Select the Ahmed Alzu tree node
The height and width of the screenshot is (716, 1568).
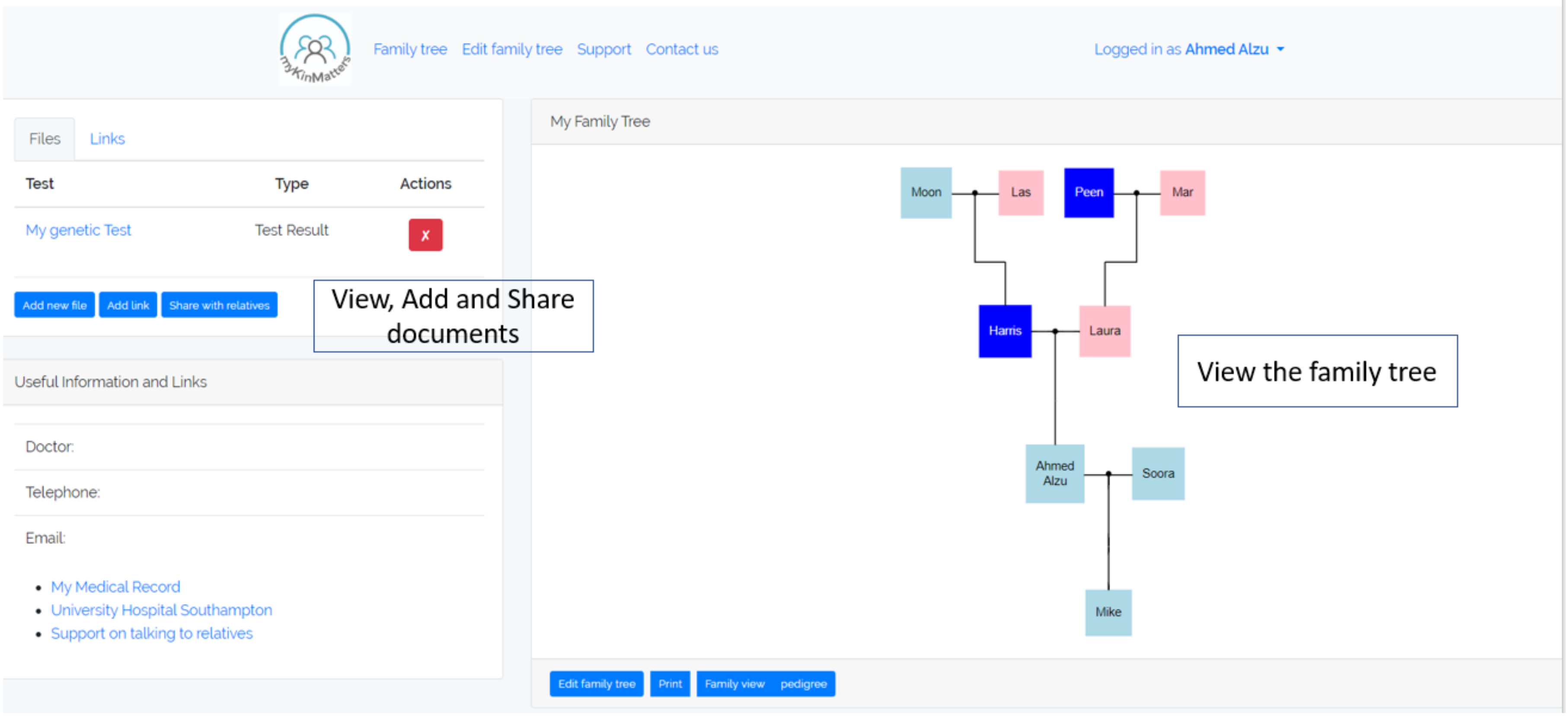coord(1054,473)
